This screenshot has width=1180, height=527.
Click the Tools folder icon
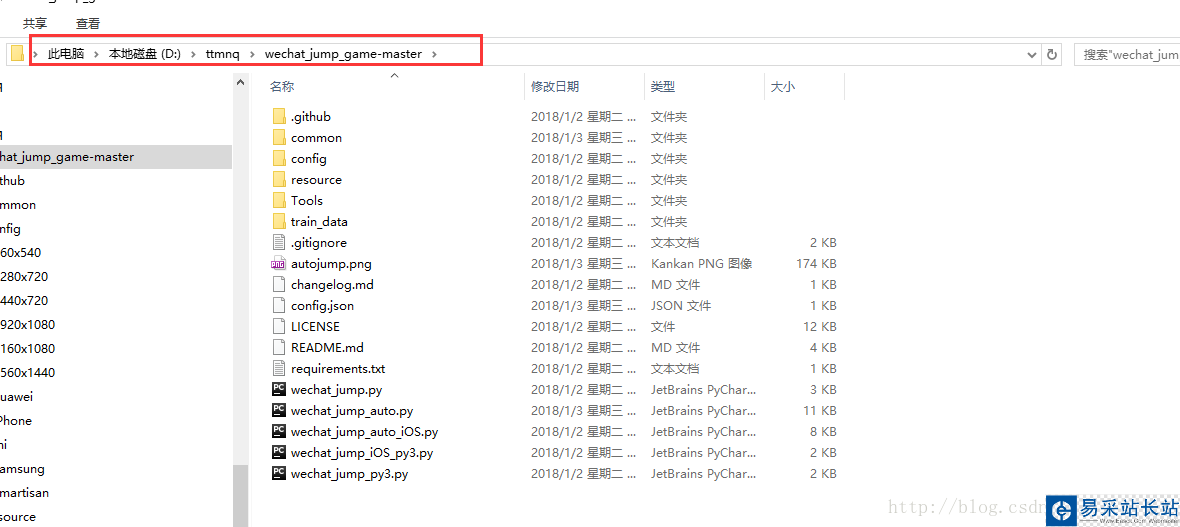[279, 200]
